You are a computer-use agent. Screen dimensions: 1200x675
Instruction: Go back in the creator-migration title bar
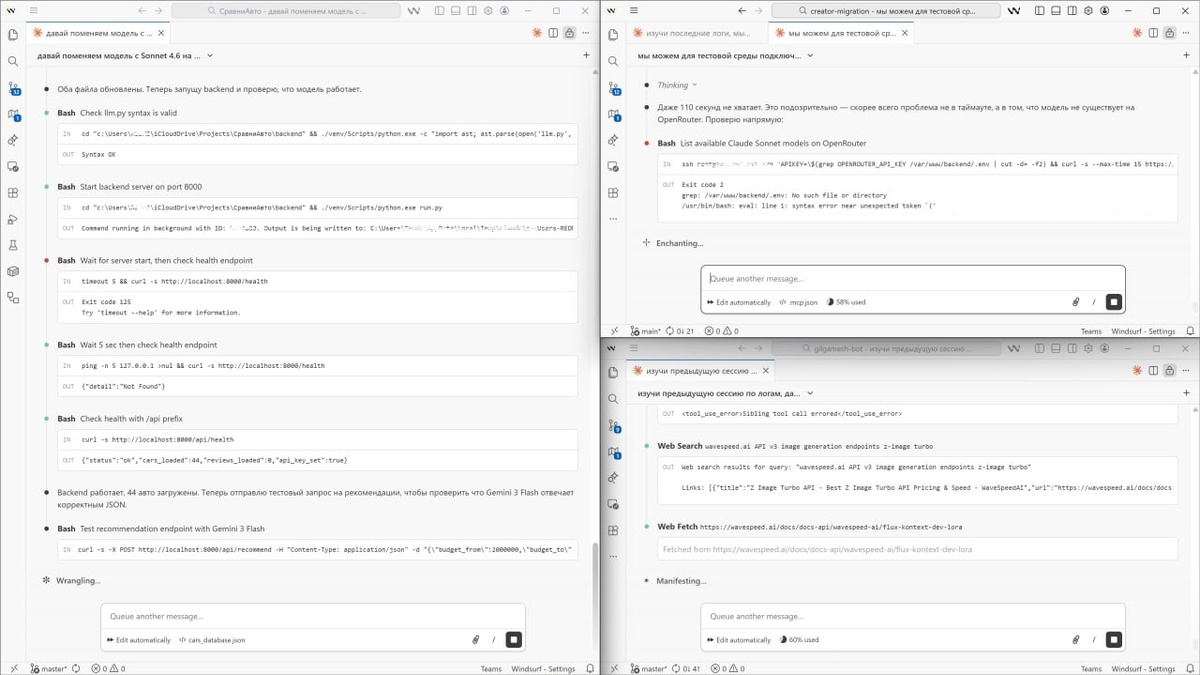point(742,10)
